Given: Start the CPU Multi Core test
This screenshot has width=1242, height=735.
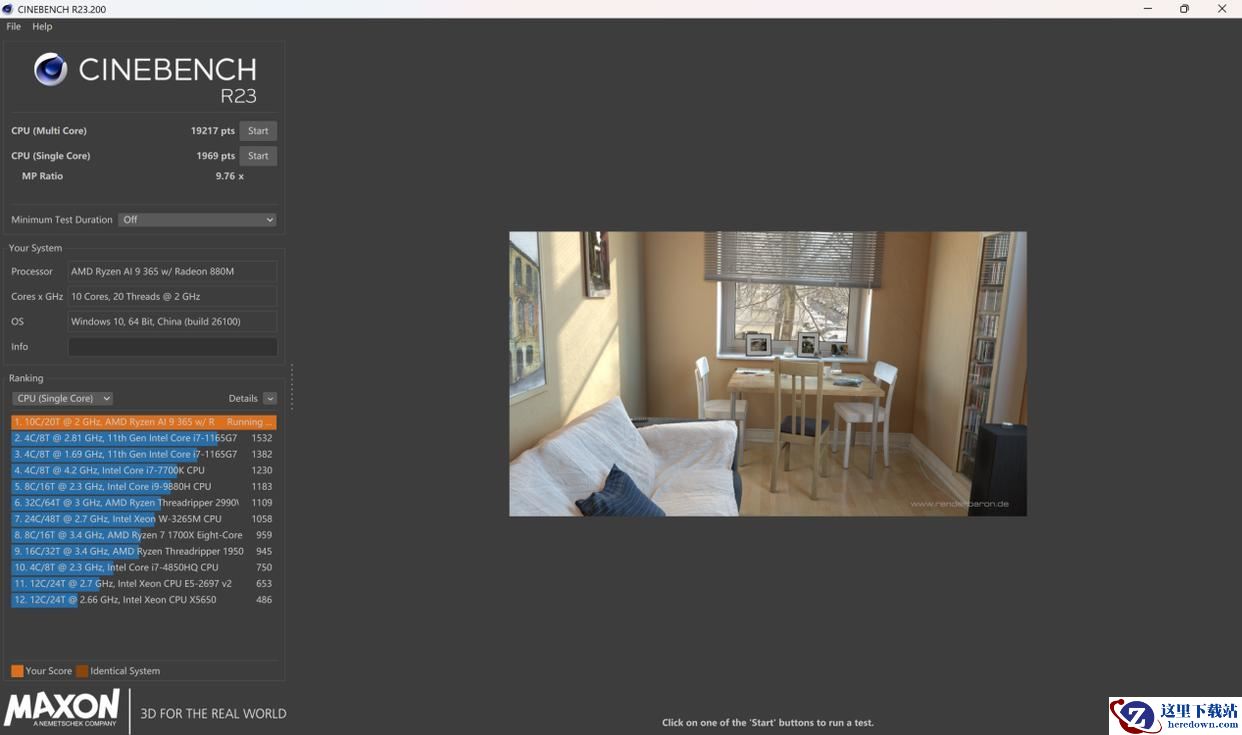Looking at the screenshot, I should coord(258,131).
